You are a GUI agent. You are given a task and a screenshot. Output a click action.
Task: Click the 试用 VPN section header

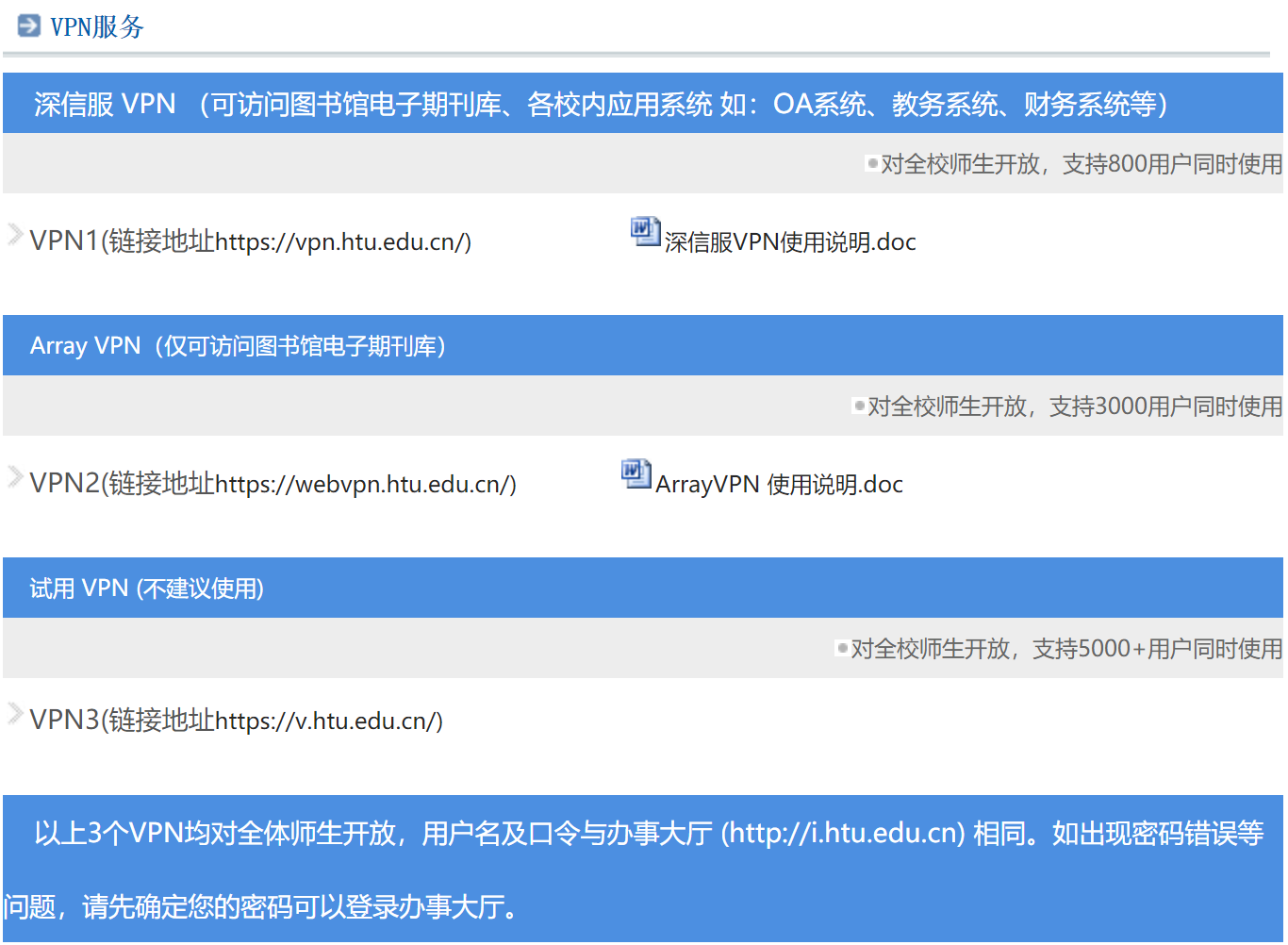click(x=147, y=589)
